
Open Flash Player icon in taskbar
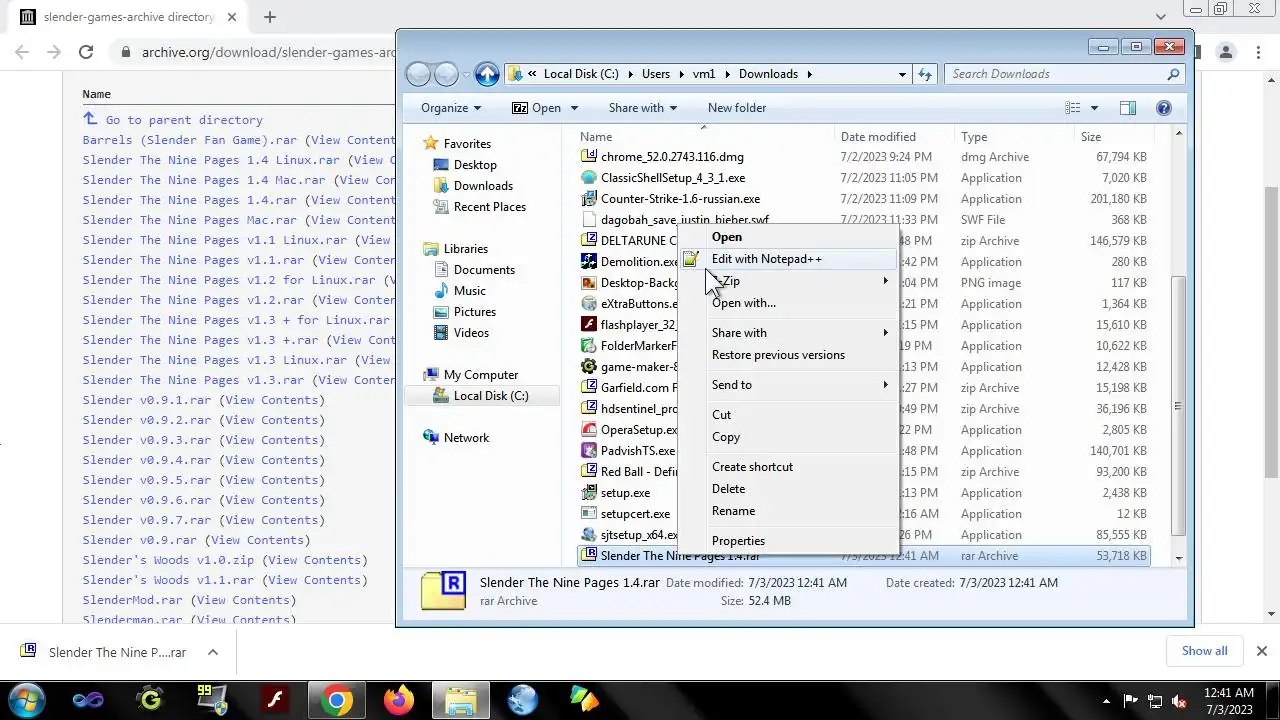pyautogui.click(x=274, y=700)
